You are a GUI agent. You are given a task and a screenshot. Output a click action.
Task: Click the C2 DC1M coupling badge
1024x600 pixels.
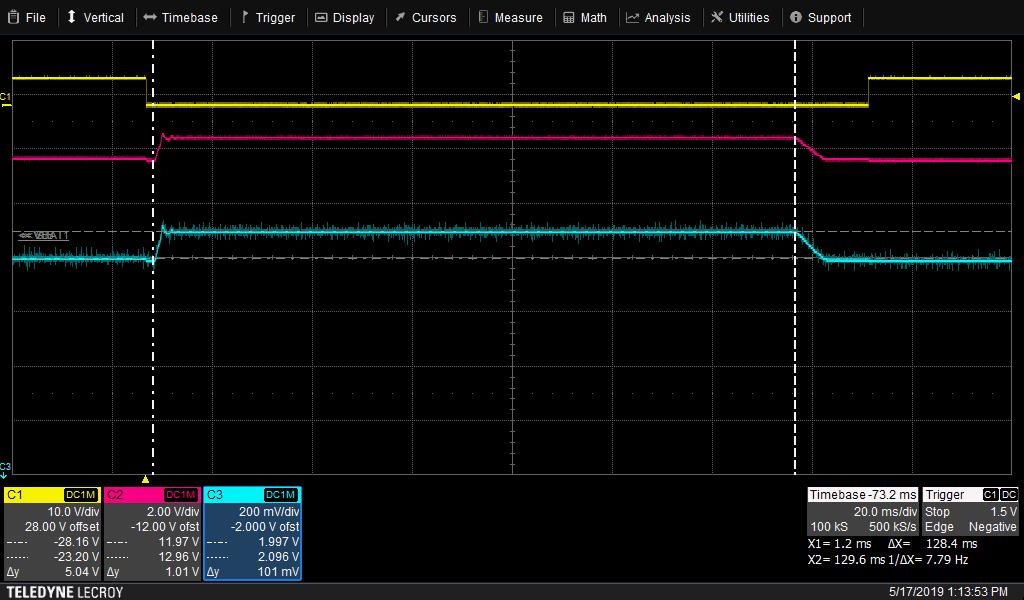(181, 495)
